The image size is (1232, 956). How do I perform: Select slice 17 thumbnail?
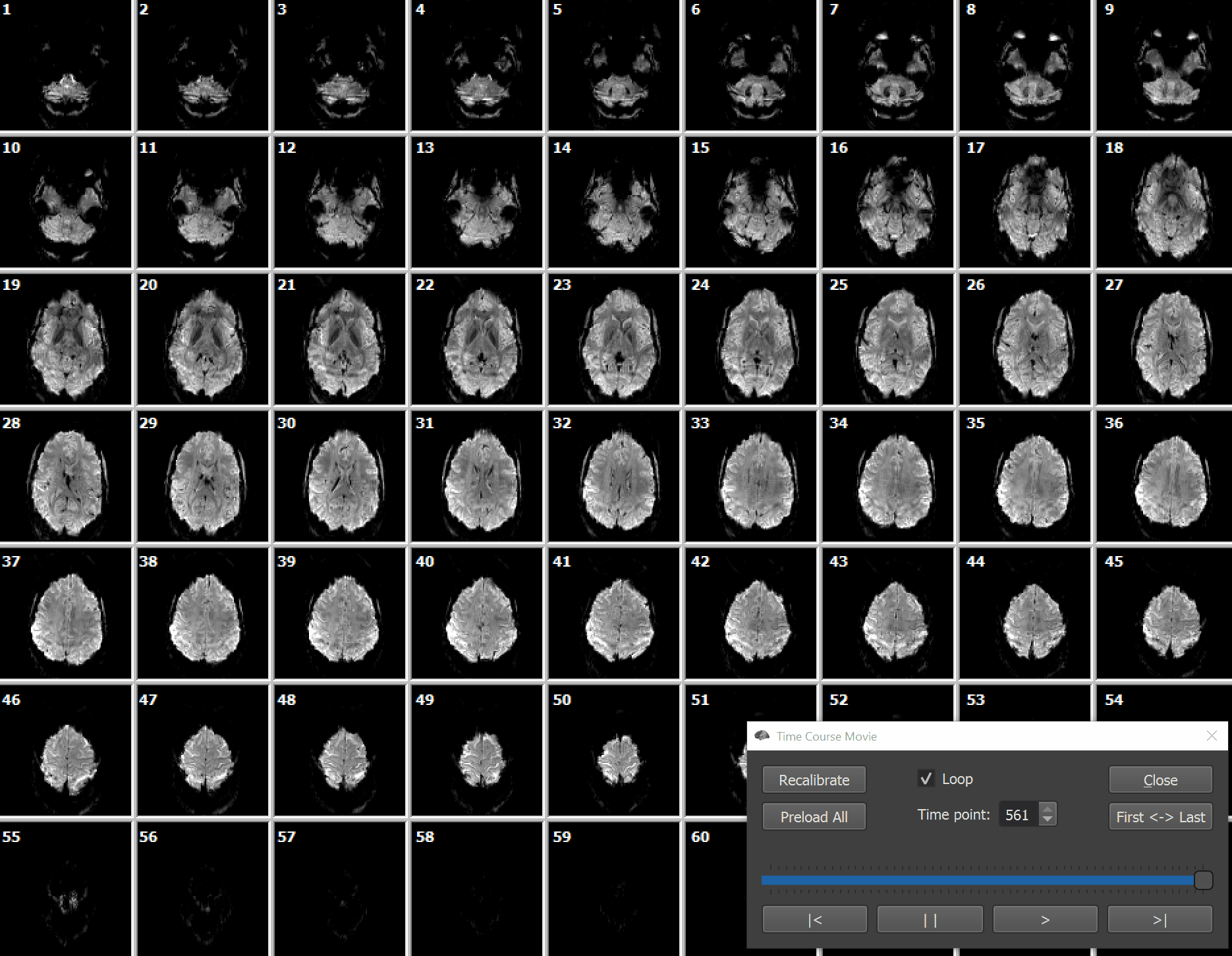[x=1024, y=202]
